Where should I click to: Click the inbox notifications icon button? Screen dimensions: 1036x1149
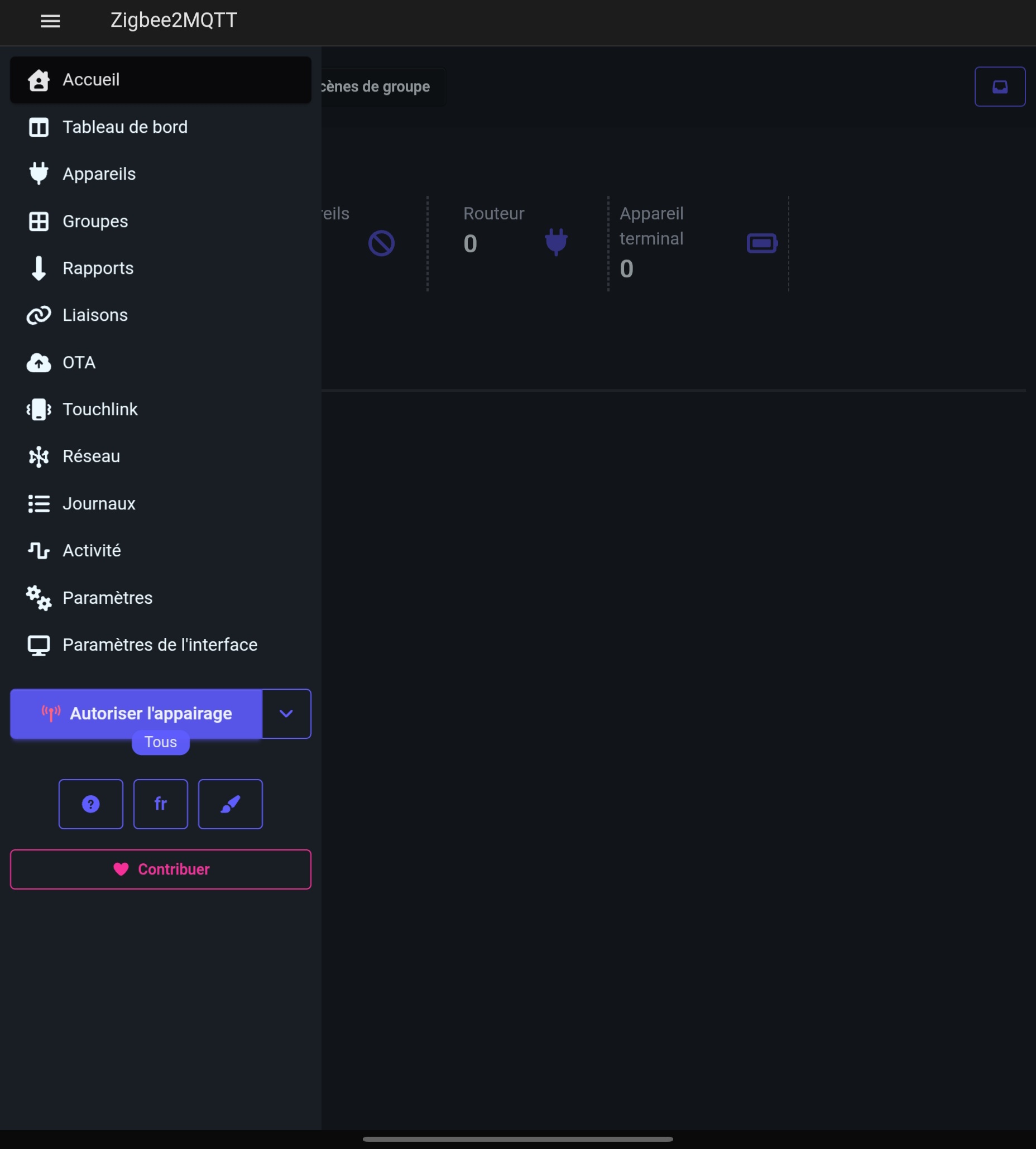(1000, 86)
